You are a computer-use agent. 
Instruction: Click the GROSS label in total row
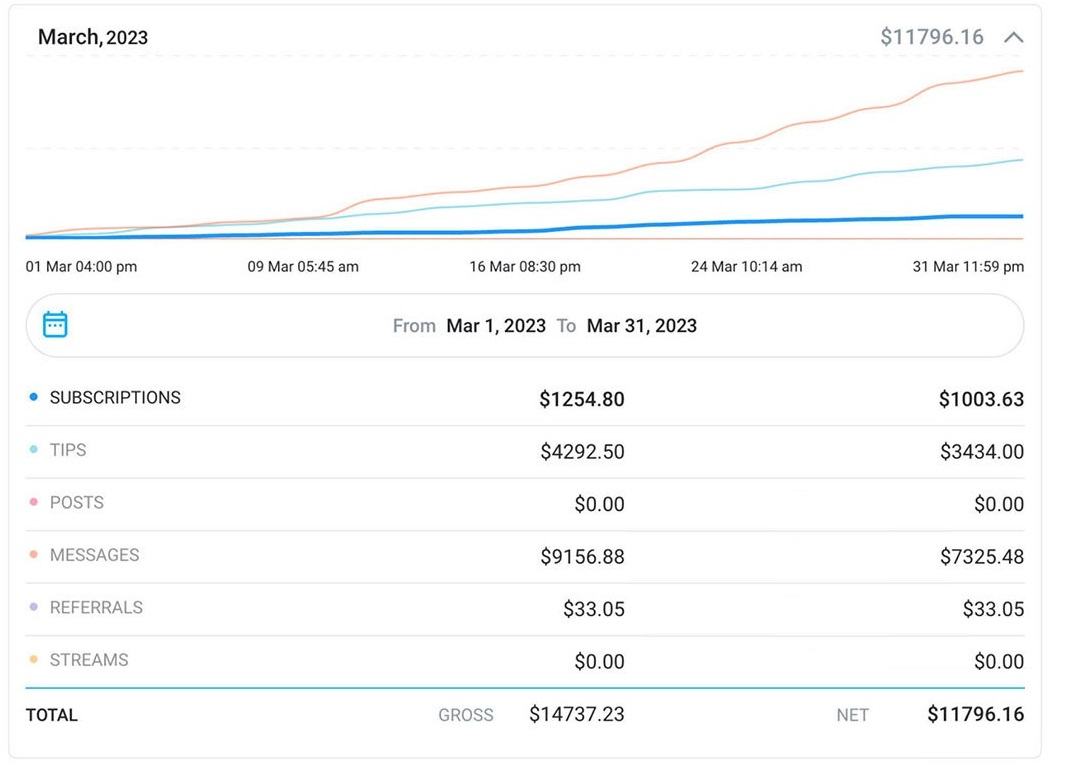466,715
